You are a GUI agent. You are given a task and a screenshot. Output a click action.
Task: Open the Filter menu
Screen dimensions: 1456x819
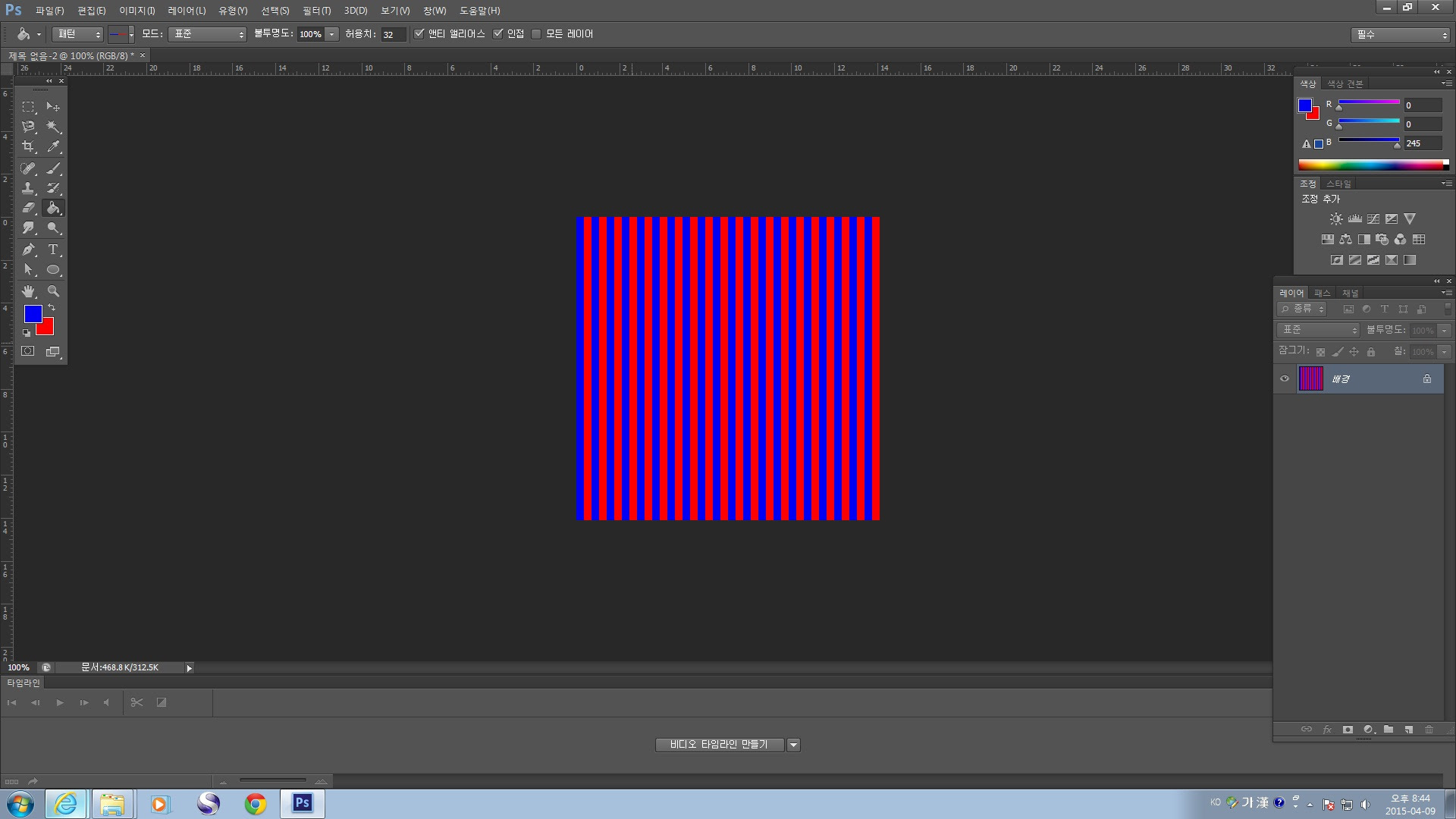click(317, 11)
